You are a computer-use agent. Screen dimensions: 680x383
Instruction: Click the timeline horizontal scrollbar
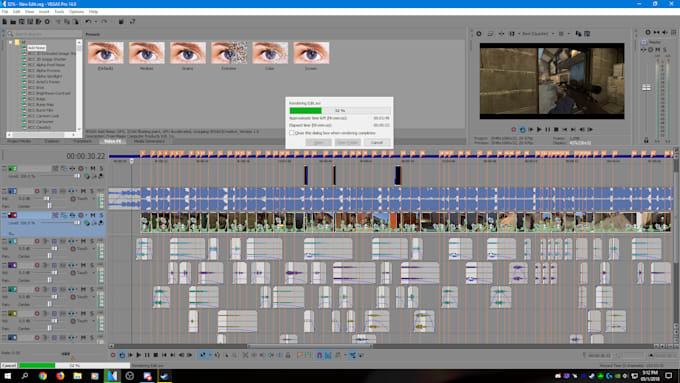click(x=310, y=346)
